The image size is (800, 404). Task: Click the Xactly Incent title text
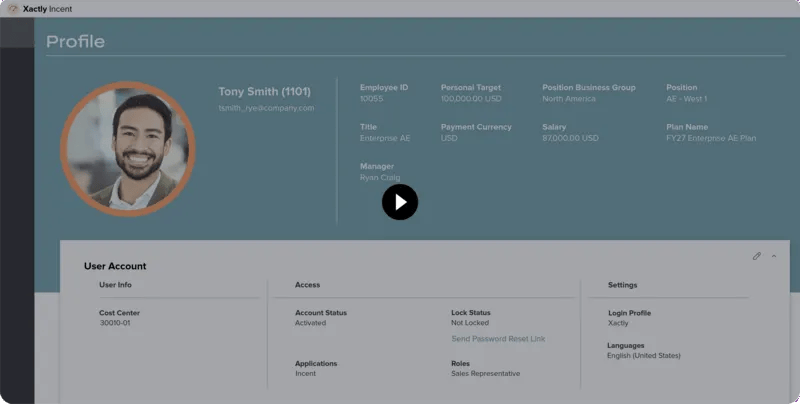pyautogui.click(x=47, y=9)
